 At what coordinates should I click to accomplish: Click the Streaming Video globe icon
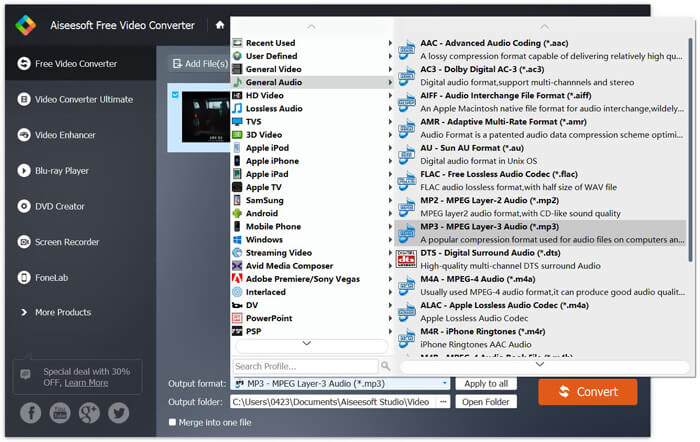click(x=237, y=253)
